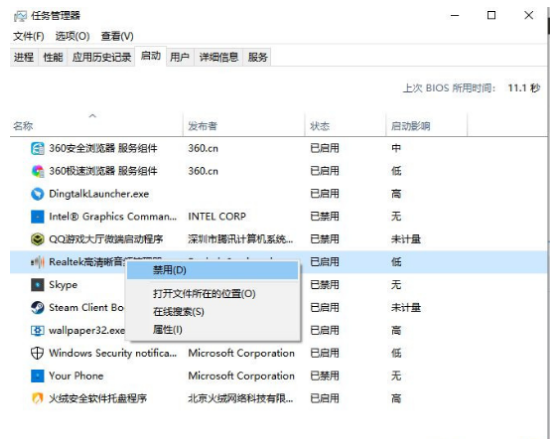Click the 11.1 秒 BIOS time value
554x439 pixels.
click(524, 88)
